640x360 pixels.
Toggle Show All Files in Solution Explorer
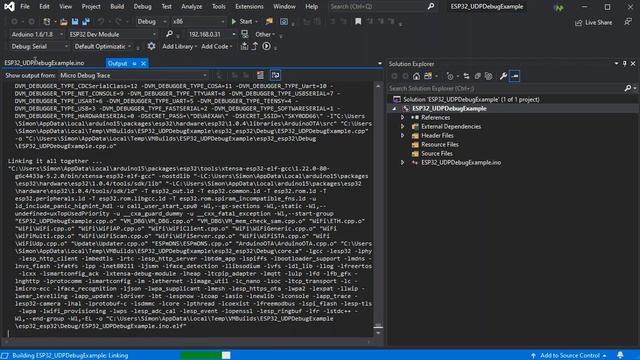click(489, 76)
